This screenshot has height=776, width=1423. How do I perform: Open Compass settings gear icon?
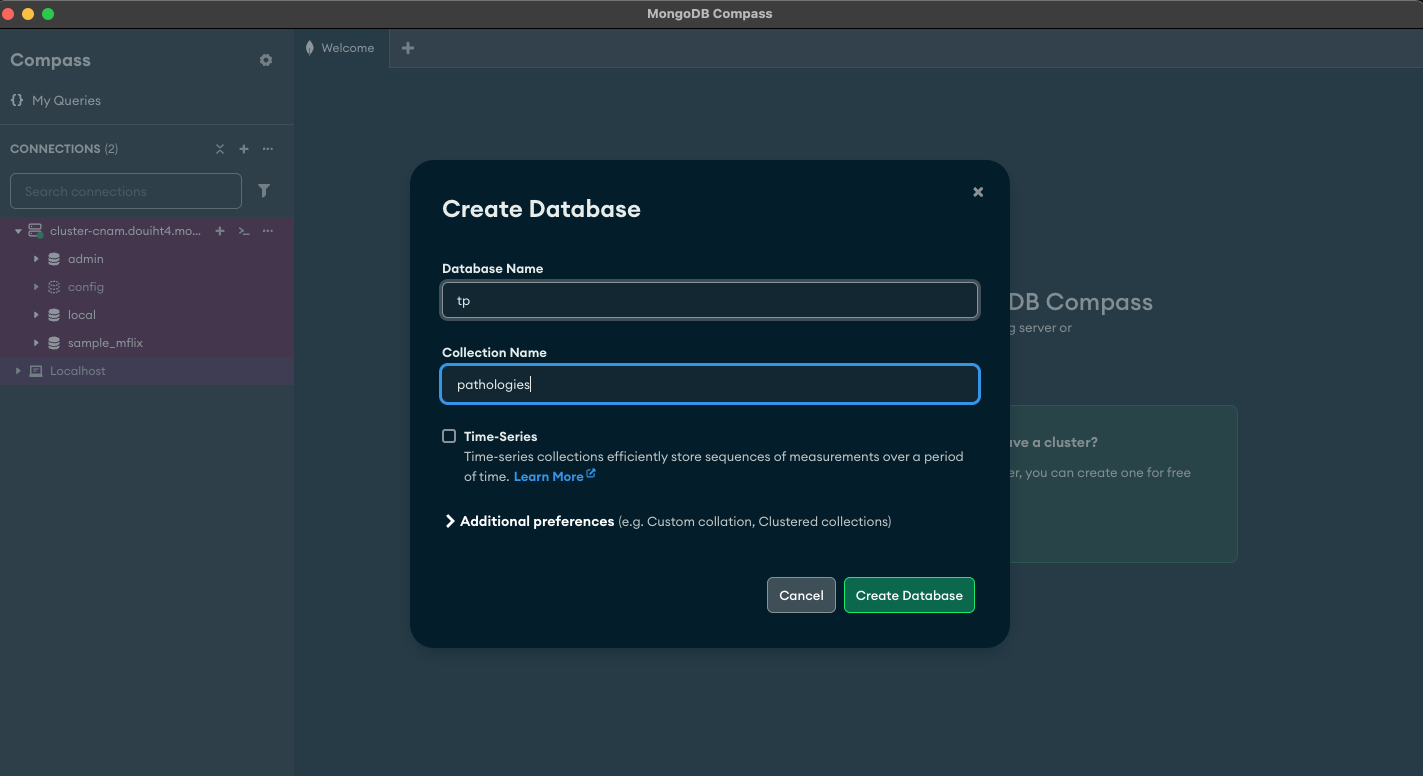(266, 60)
